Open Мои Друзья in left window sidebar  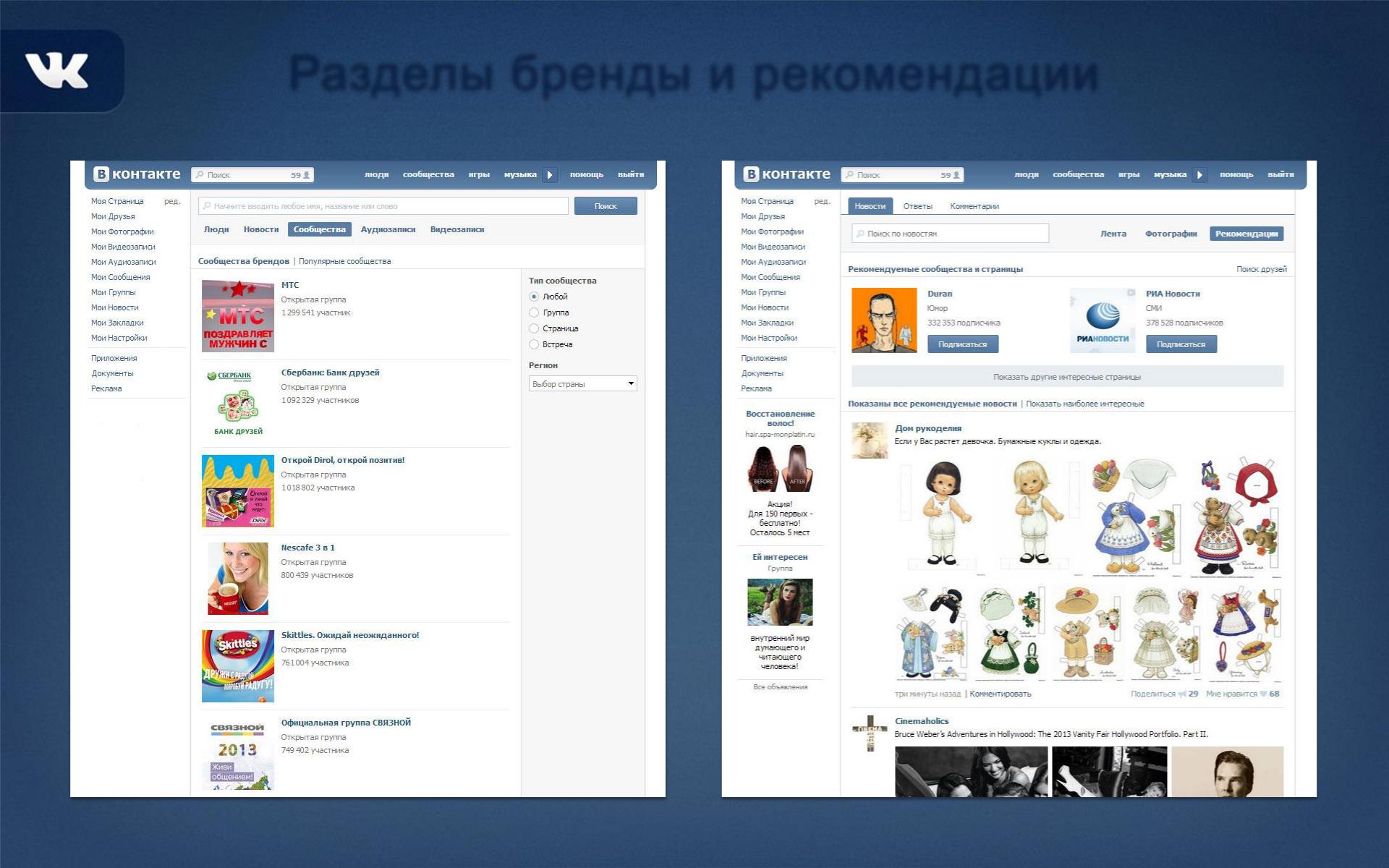pyautogui.click(x=113, y=216)
